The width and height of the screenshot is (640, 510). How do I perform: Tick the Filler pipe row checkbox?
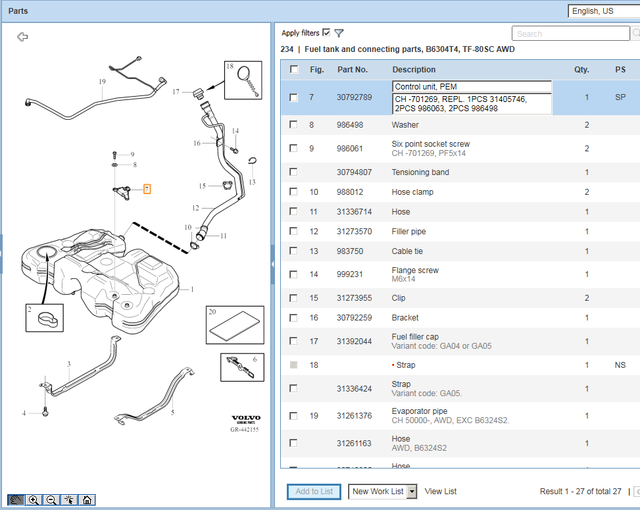[x=293, y=231]
